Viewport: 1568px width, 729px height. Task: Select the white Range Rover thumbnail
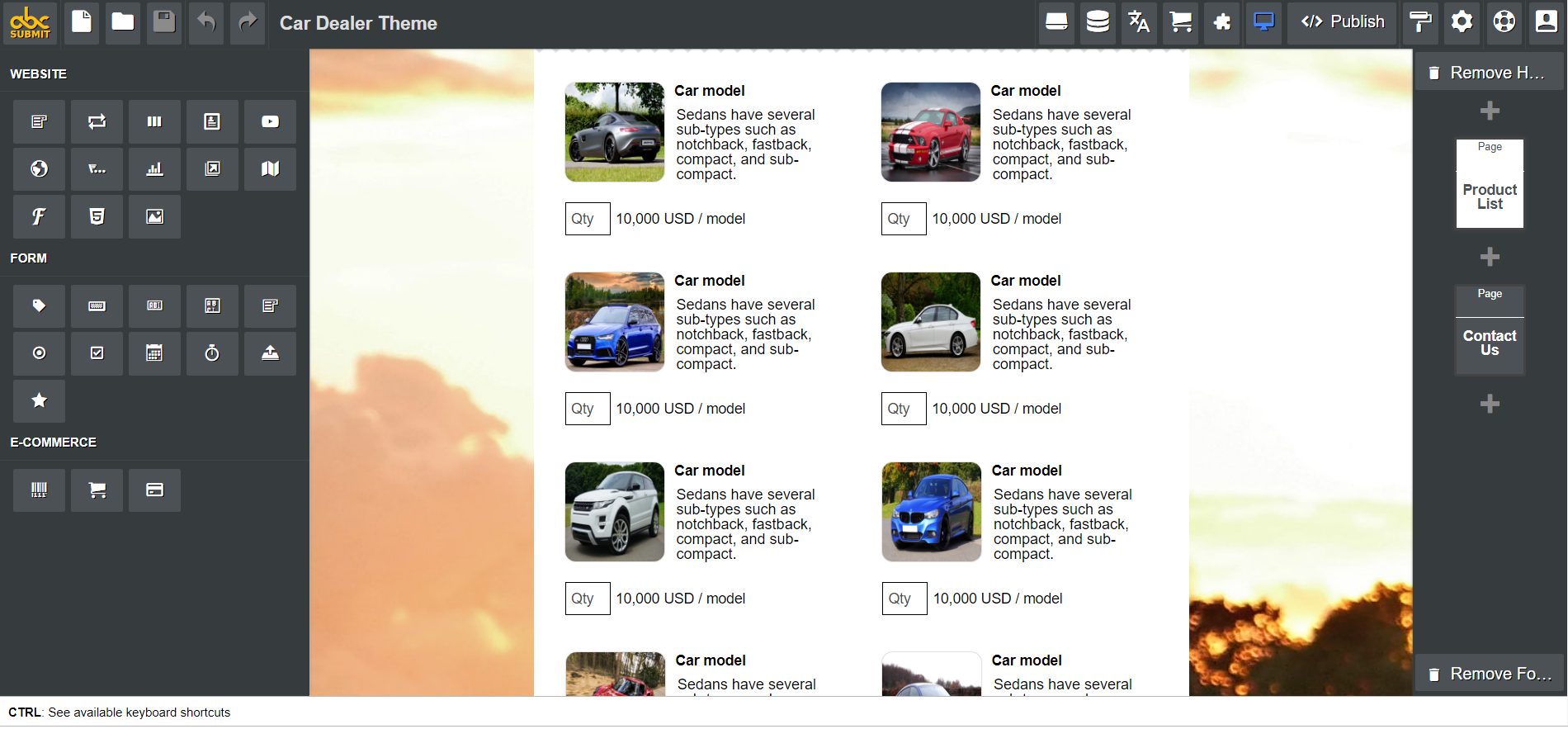click(615, 512)
